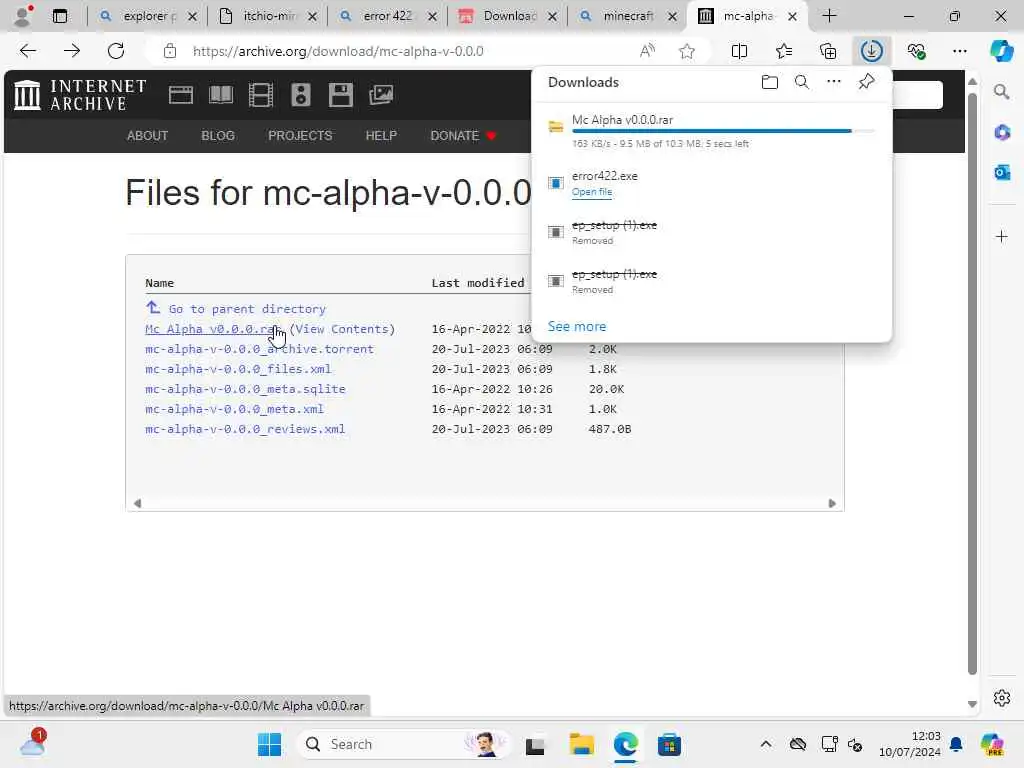Open more options in Downloads panel
Screen dimensions: 1024x768
(834, 82)
